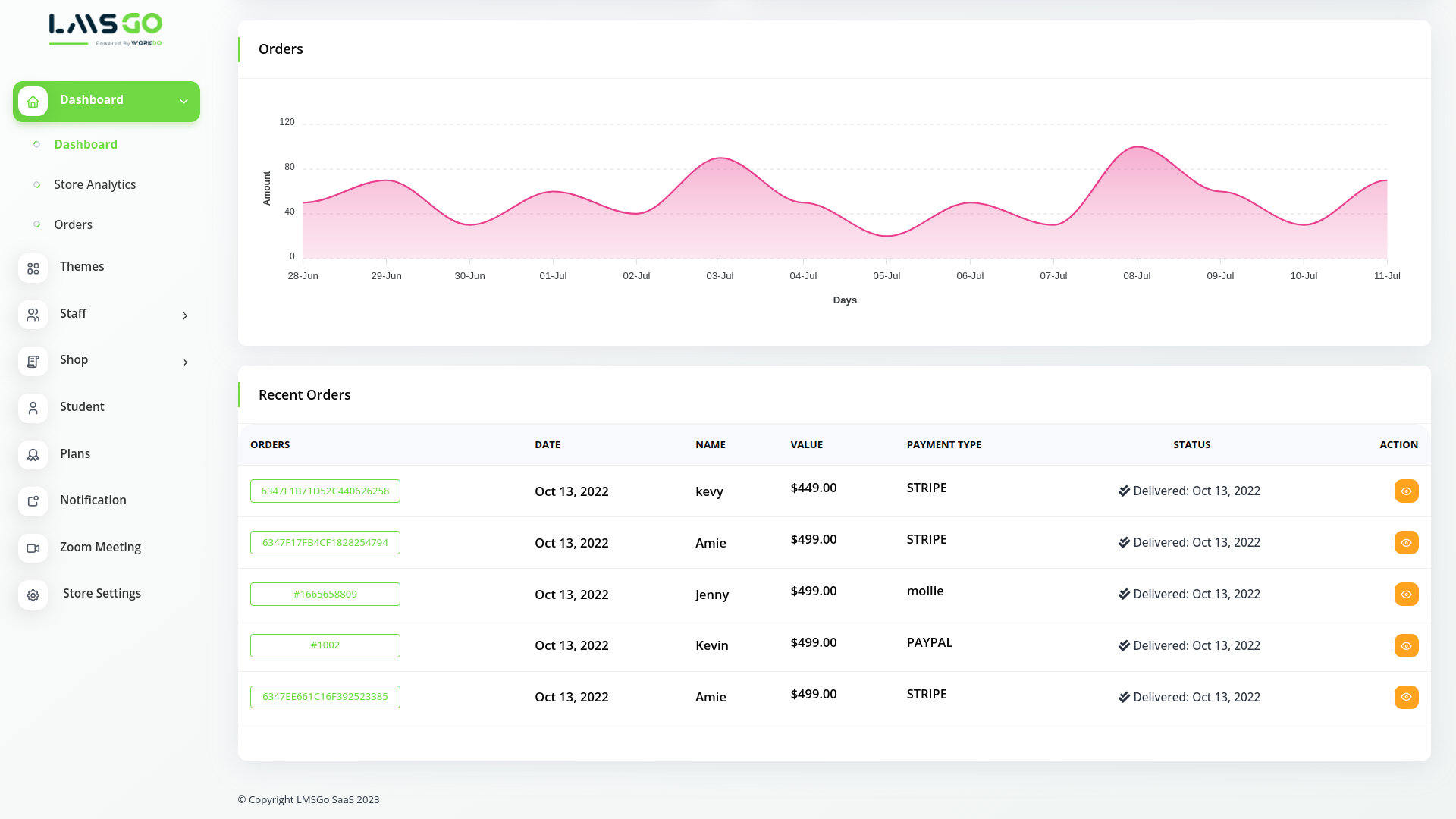Click the Staff people icon
This screenshot has width=1456, height=819.
pos(33,315)
